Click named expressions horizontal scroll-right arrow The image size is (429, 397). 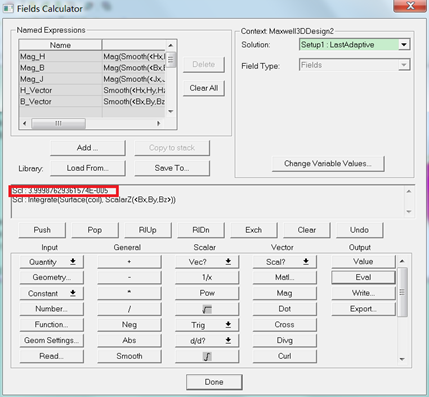(x=158, y=123)
